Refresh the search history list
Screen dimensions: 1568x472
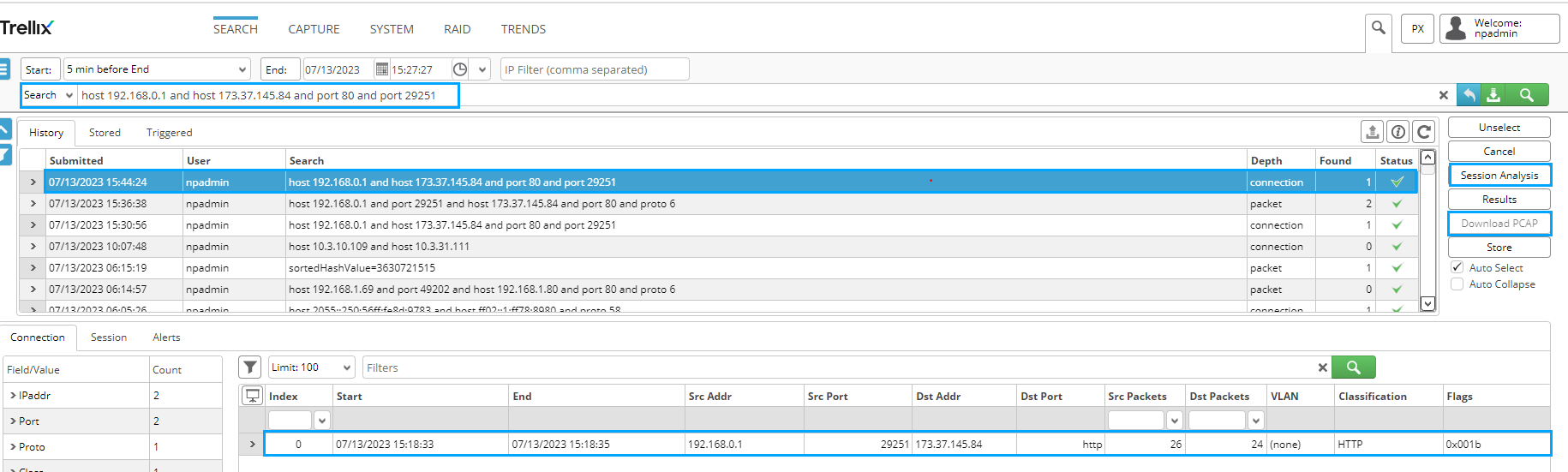pyautogui.click(x=1424, y=132)
